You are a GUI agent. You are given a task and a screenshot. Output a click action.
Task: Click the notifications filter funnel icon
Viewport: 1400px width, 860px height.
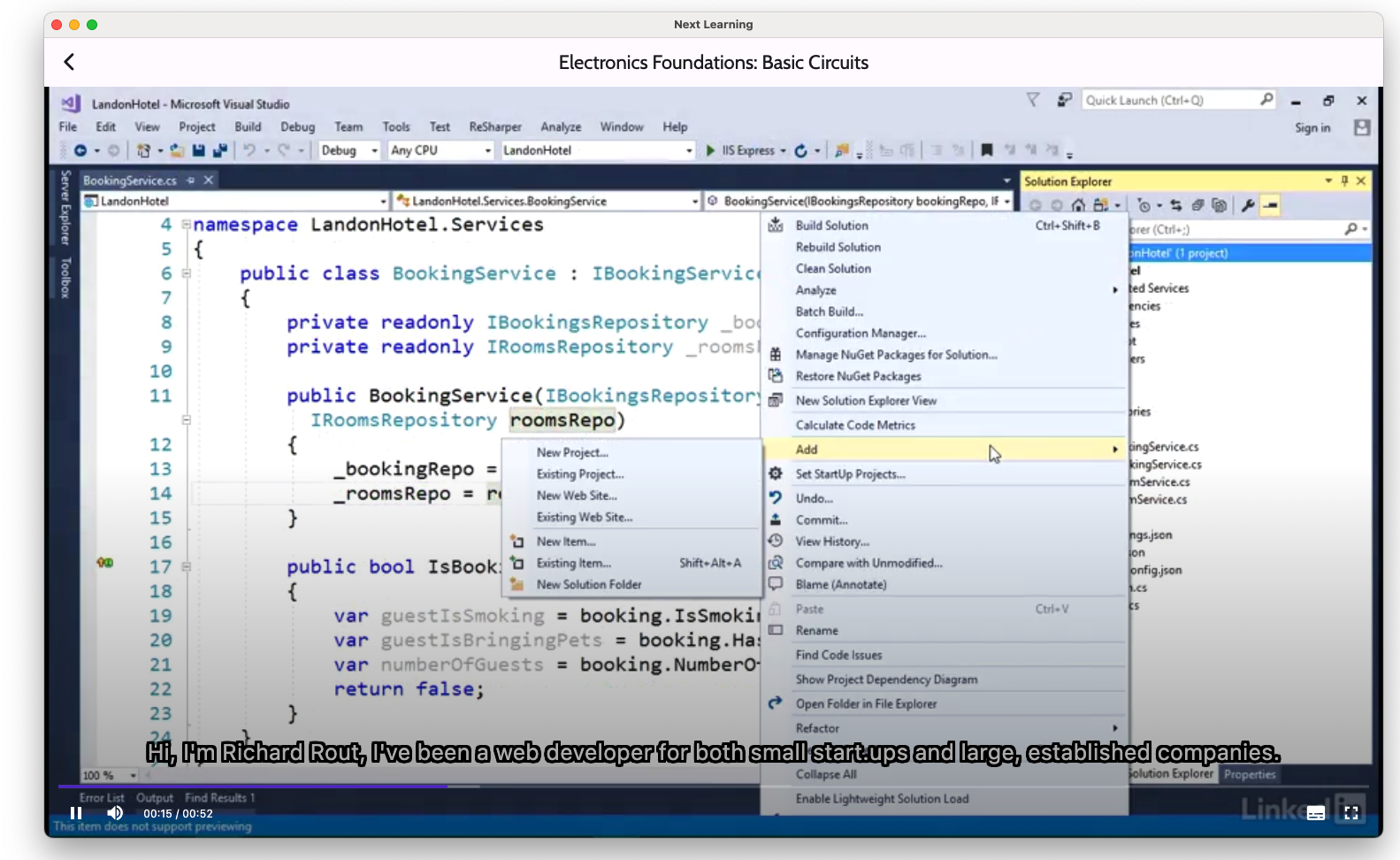1032,100
